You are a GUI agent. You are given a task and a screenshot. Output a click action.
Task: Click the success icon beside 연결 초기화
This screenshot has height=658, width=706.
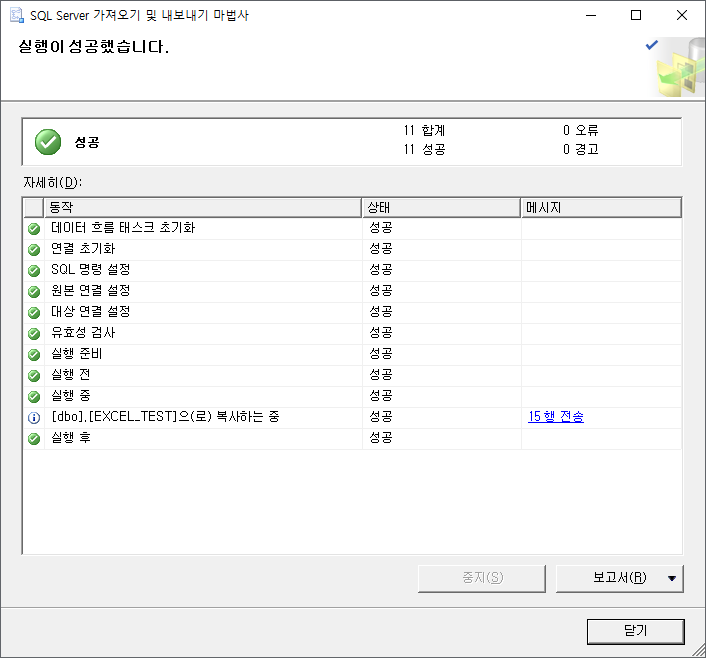(x=34, y=249)
